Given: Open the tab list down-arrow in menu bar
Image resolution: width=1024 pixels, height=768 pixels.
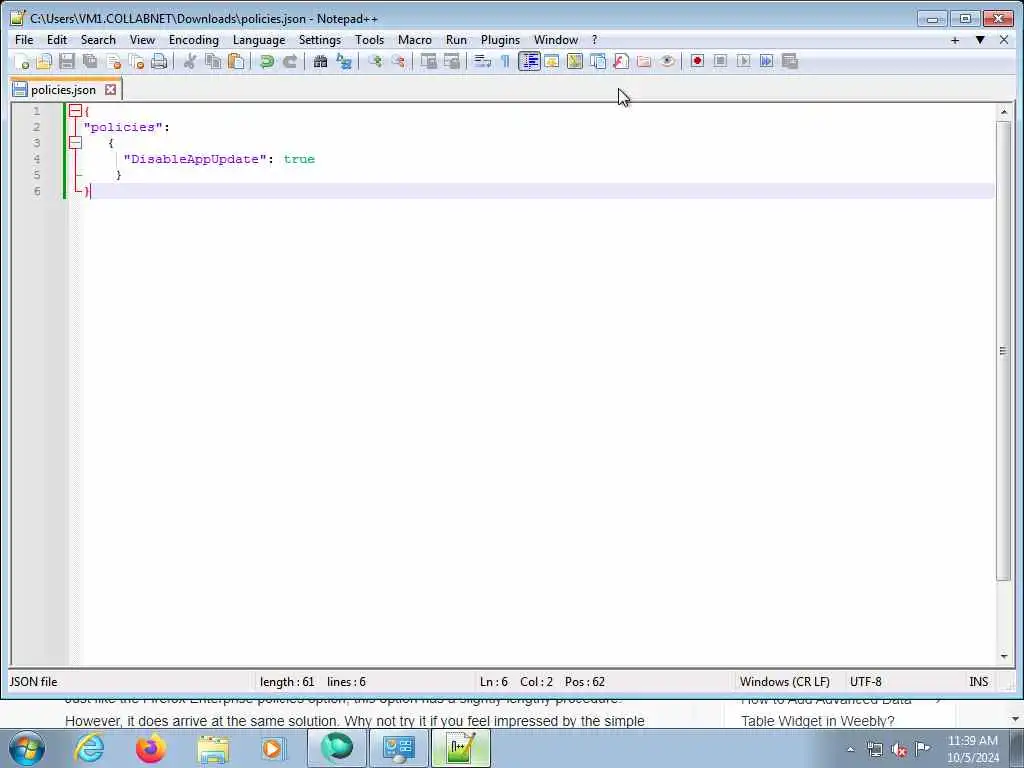Looking at the screenshot, I should [980, 40].
